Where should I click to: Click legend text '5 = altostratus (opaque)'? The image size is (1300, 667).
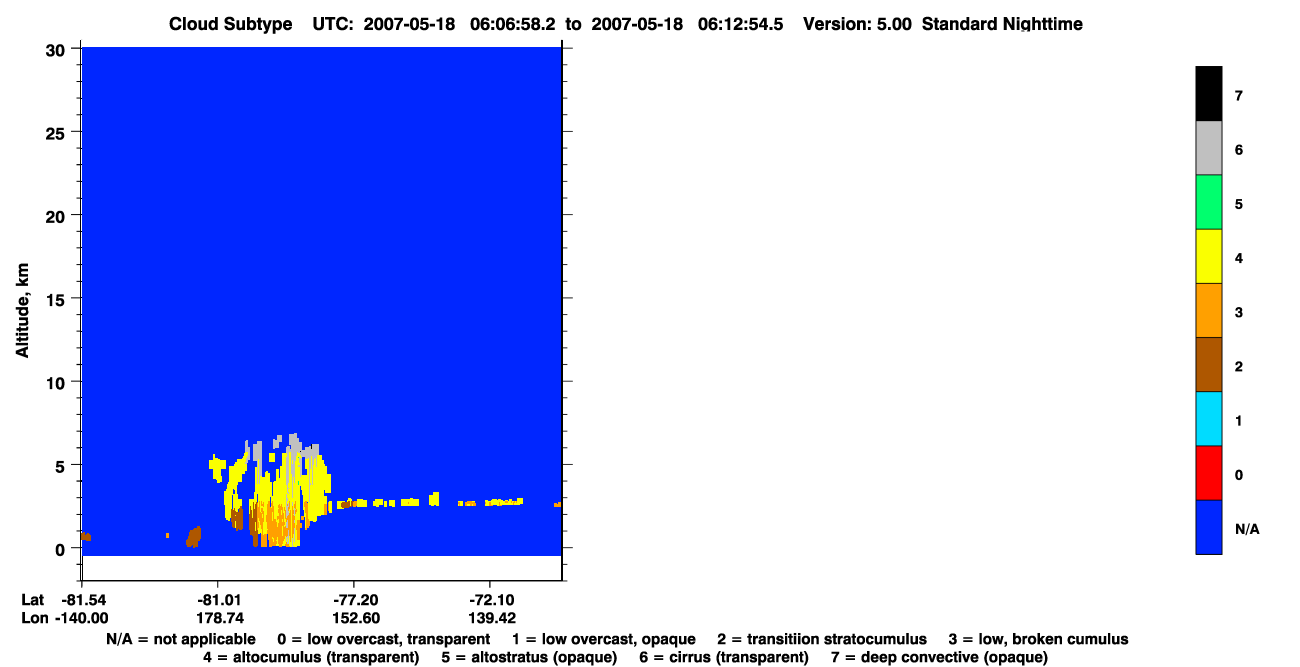(529, 657)
